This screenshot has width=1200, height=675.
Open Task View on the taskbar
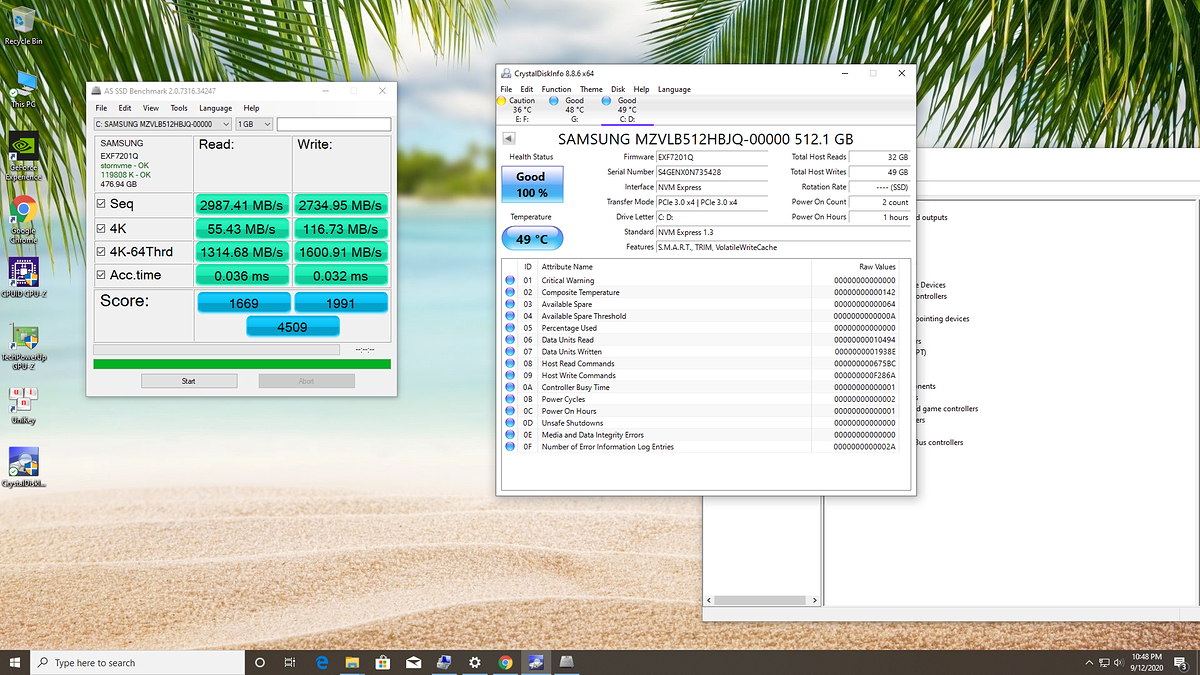click(x=290, y=662)
